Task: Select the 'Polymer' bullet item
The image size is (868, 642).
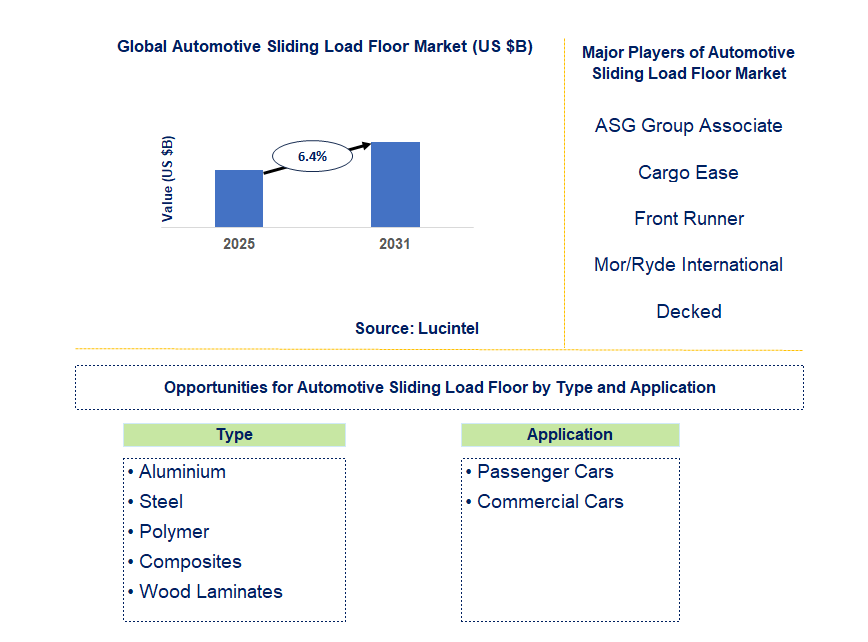Action: tap(168, 532)
